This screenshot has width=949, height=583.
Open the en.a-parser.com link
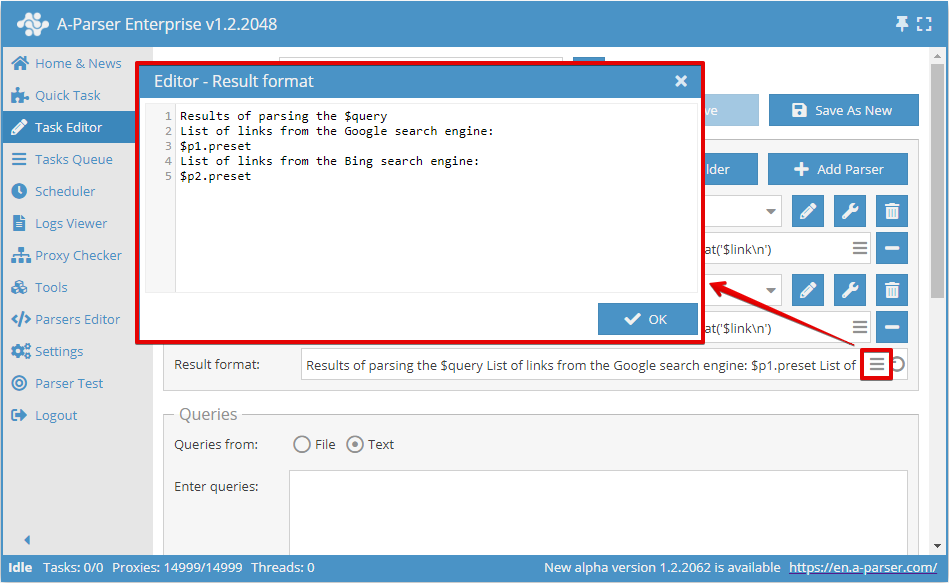[x=862, y=568]
